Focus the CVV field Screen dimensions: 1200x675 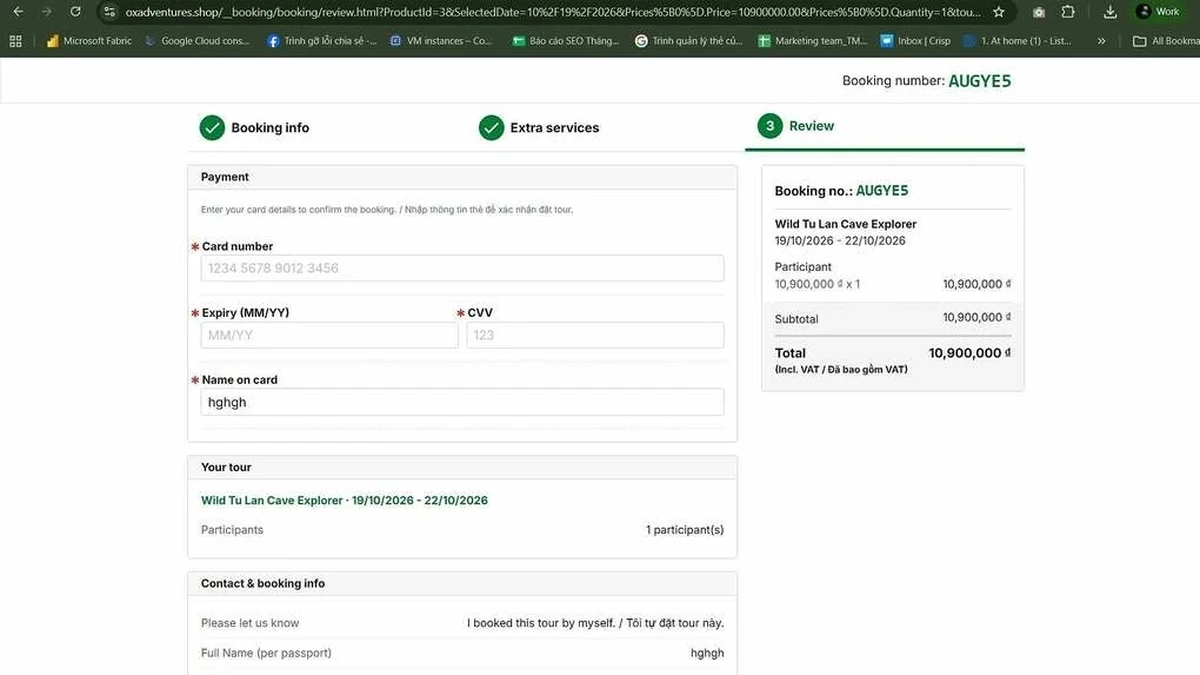tap(595, 335)
